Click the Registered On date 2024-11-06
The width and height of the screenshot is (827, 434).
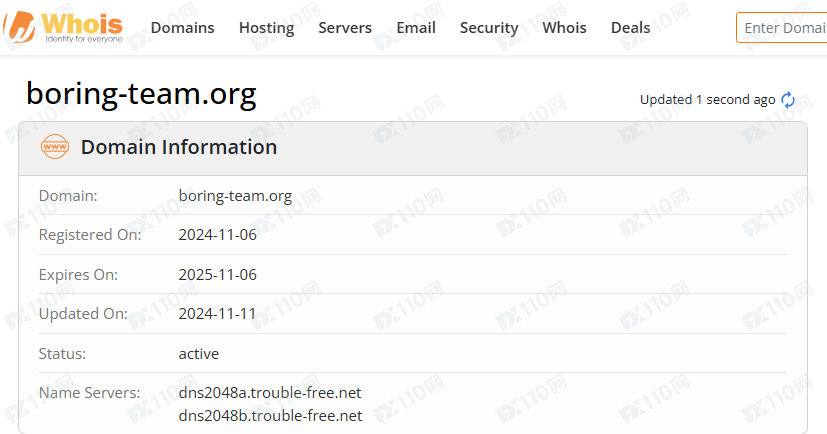pyautogui.click(x=217, y=235)
